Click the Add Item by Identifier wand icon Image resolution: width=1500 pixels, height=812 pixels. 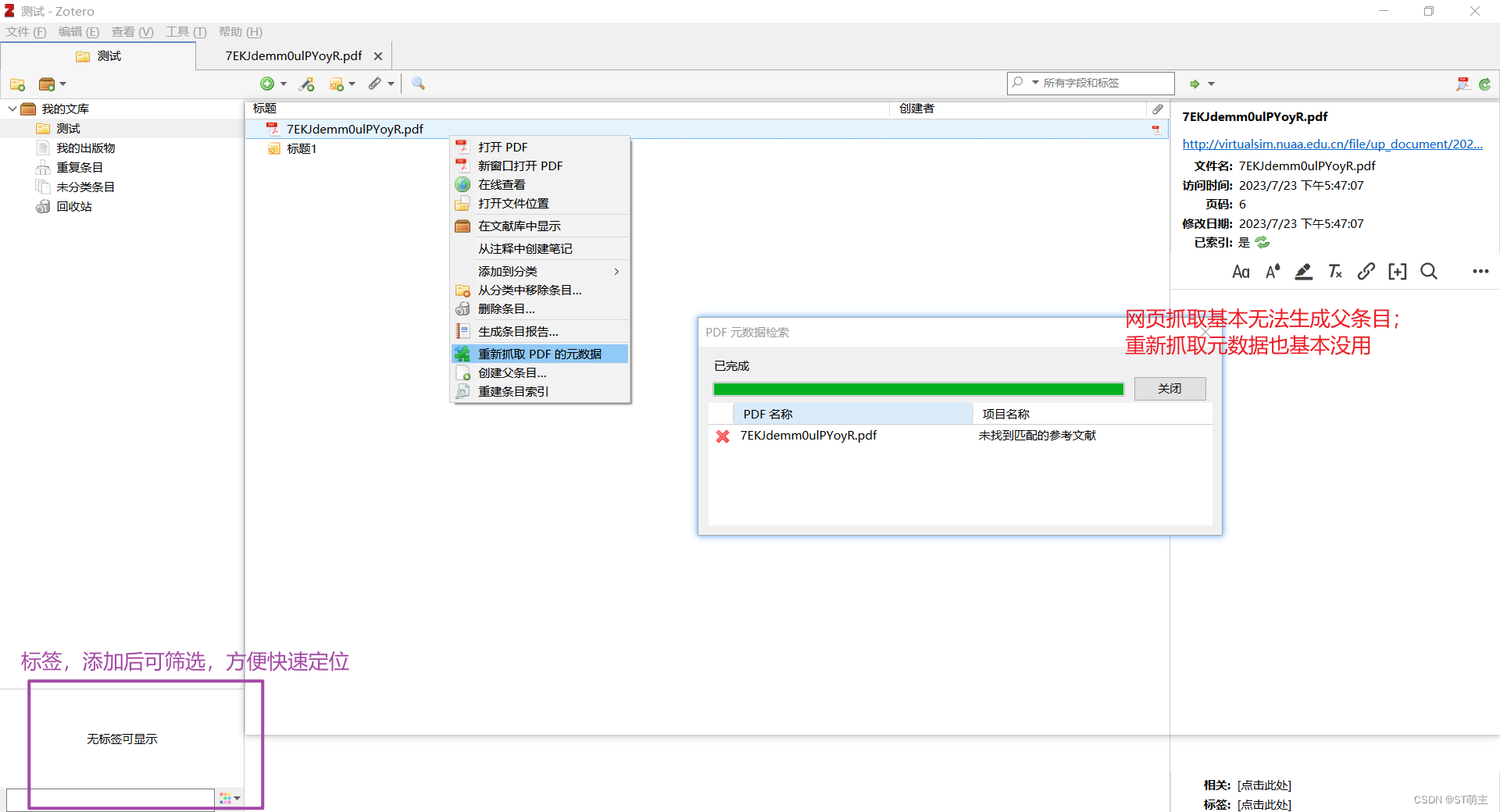pos(307,84)
